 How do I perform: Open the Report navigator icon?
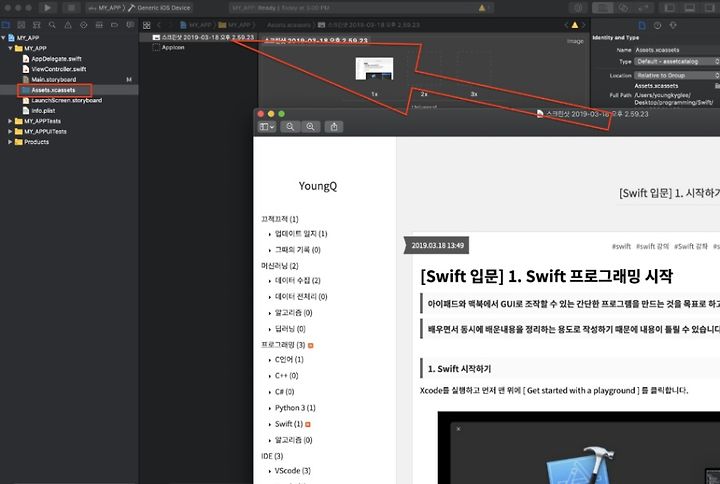[x=130, y=25]
